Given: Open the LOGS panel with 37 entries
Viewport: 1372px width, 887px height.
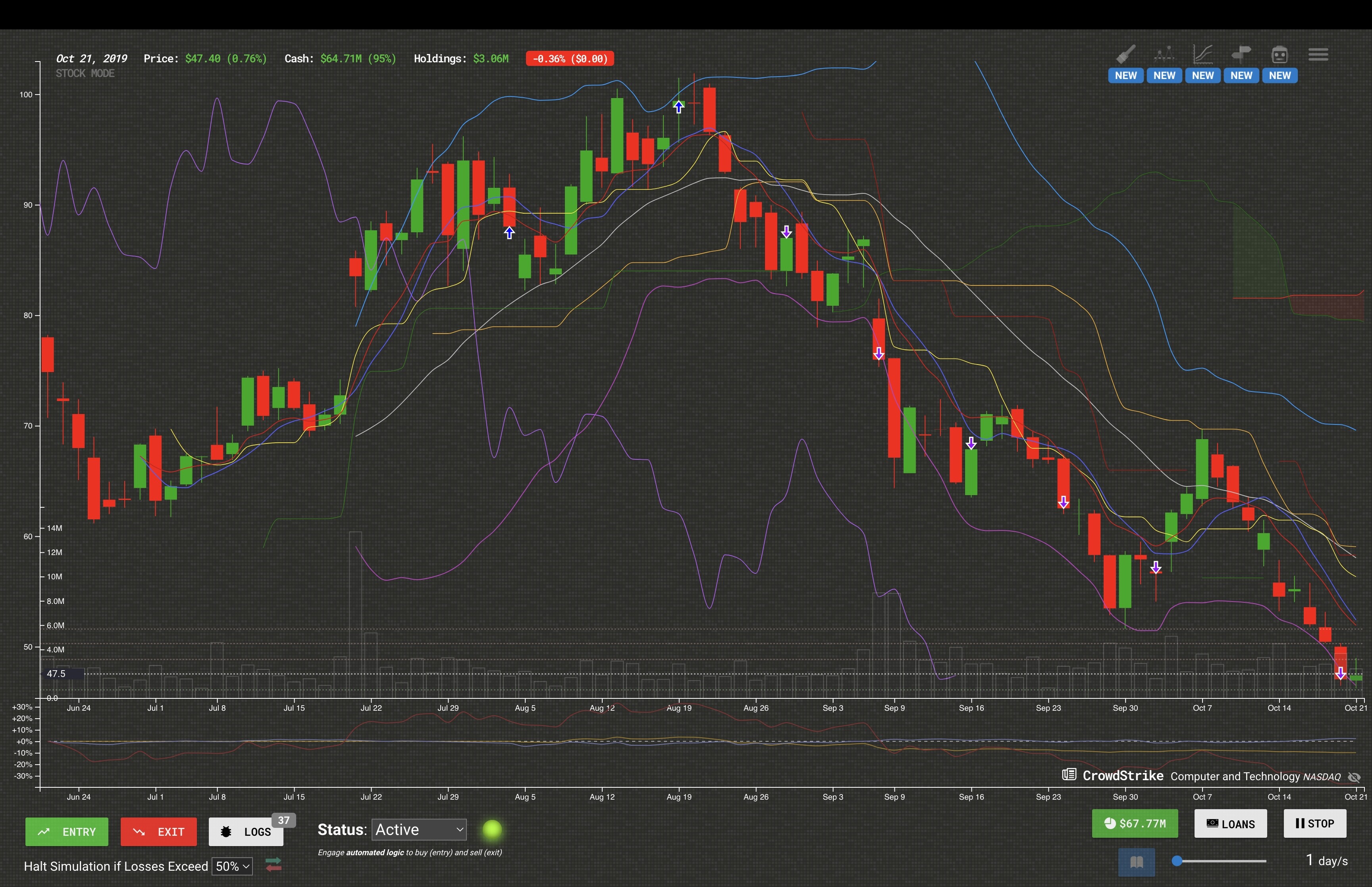Looking at the screenshot, I should (x=253, y=832).
